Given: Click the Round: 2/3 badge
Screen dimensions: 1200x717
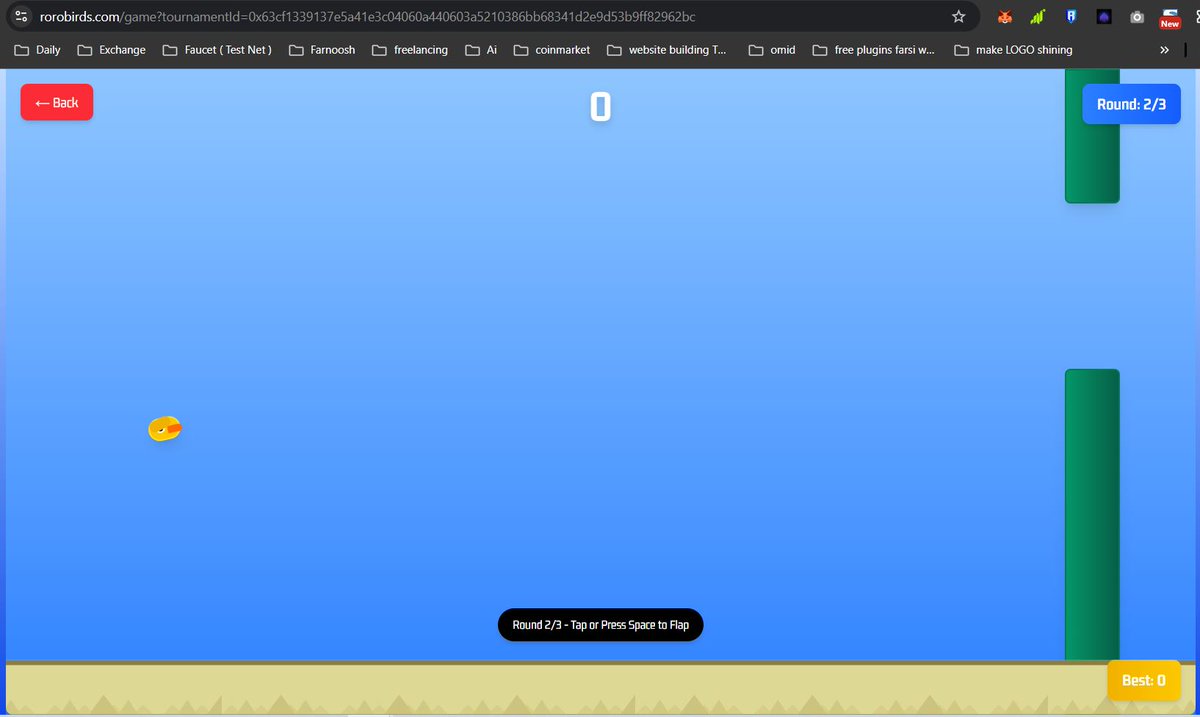Looking at the screenshot, I should (1131, 104).
